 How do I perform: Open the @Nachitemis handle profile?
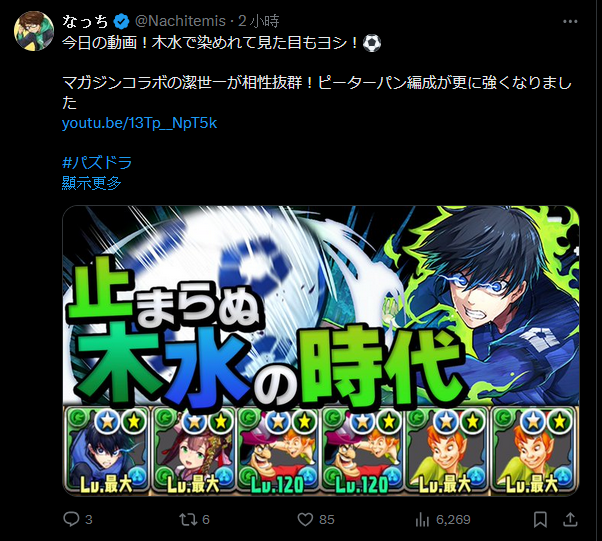pos(180,21)
